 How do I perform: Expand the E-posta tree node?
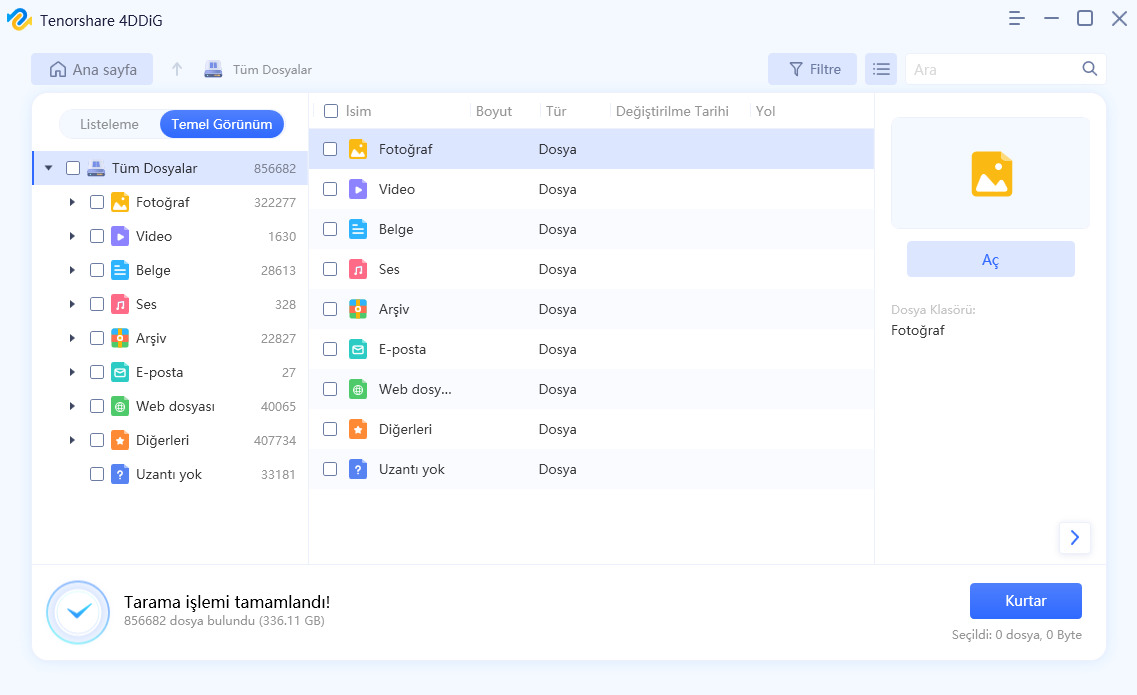pos(72,372)
